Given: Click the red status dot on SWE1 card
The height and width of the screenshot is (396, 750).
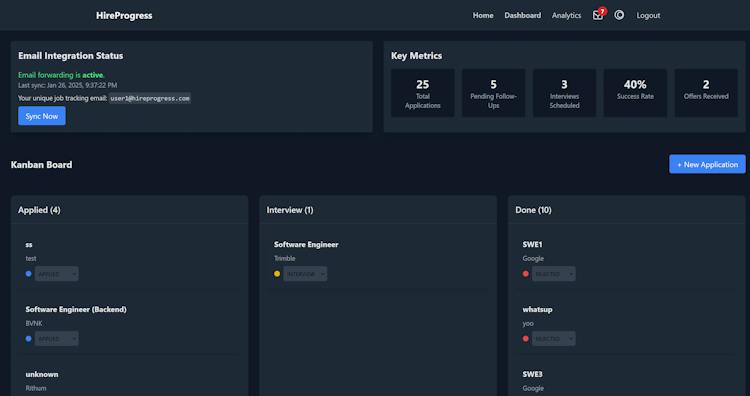Looking at the screenshot, I should 526,274.
